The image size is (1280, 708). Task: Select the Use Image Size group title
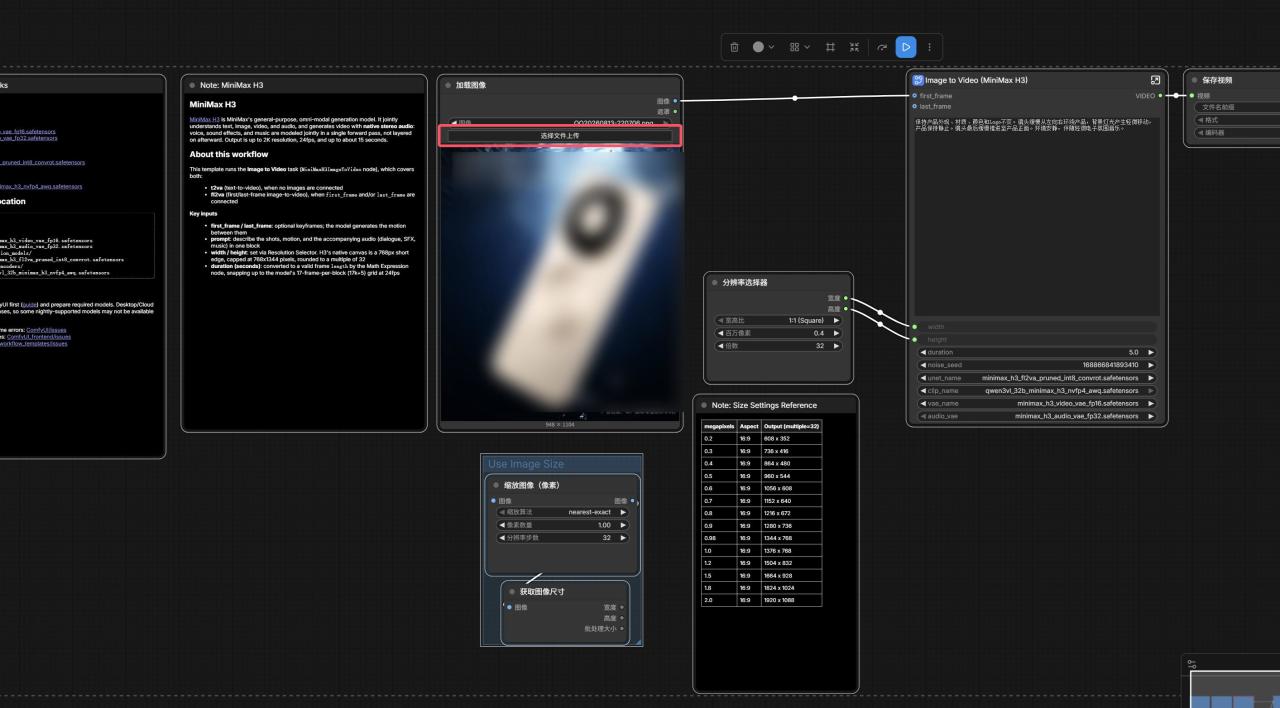[x=526, y=464]
